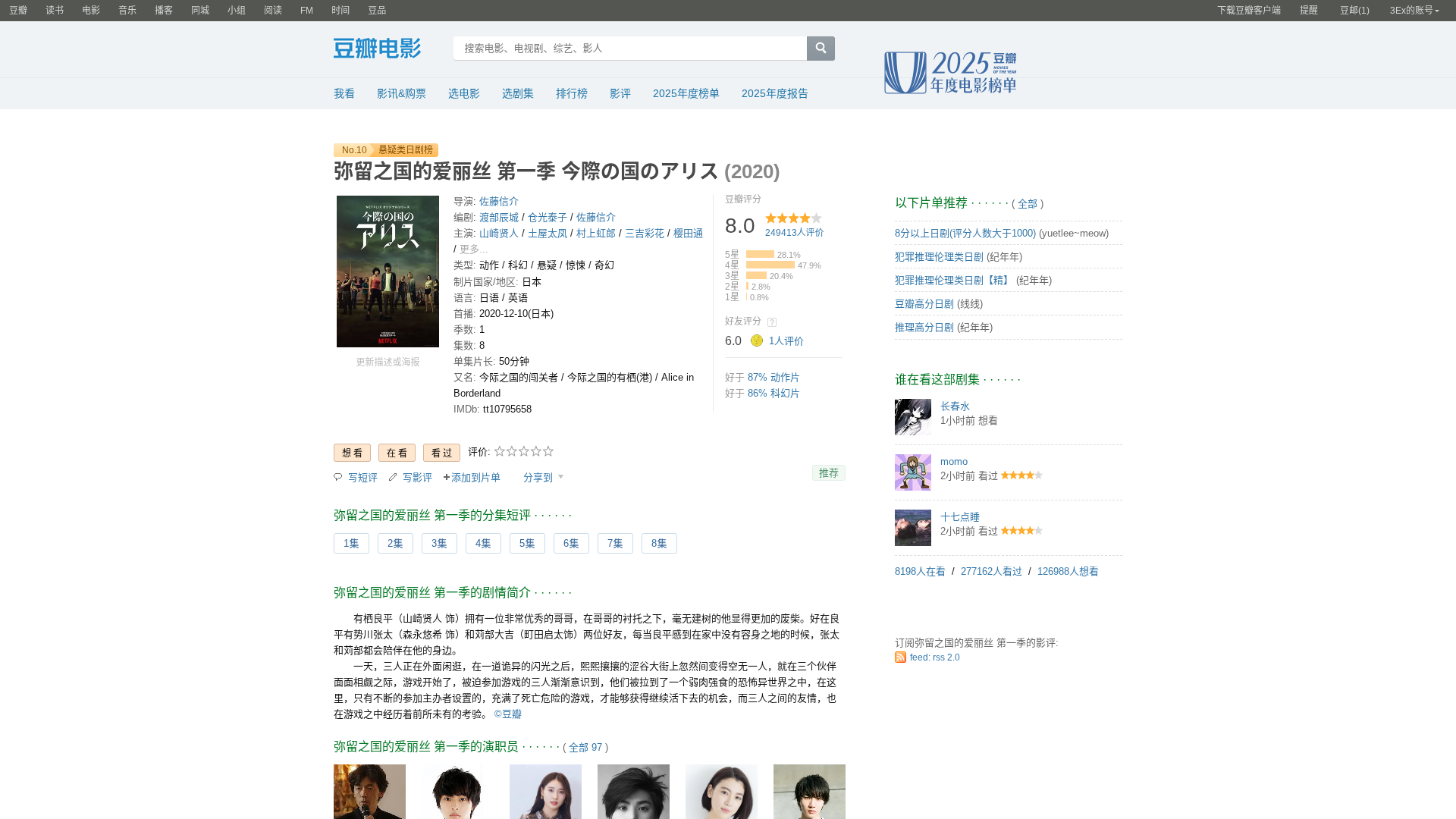This screenshot has height=819, width=1456.
Task: Mark the show as 在看
Action: pyautogui.click(x=397, y=453)
